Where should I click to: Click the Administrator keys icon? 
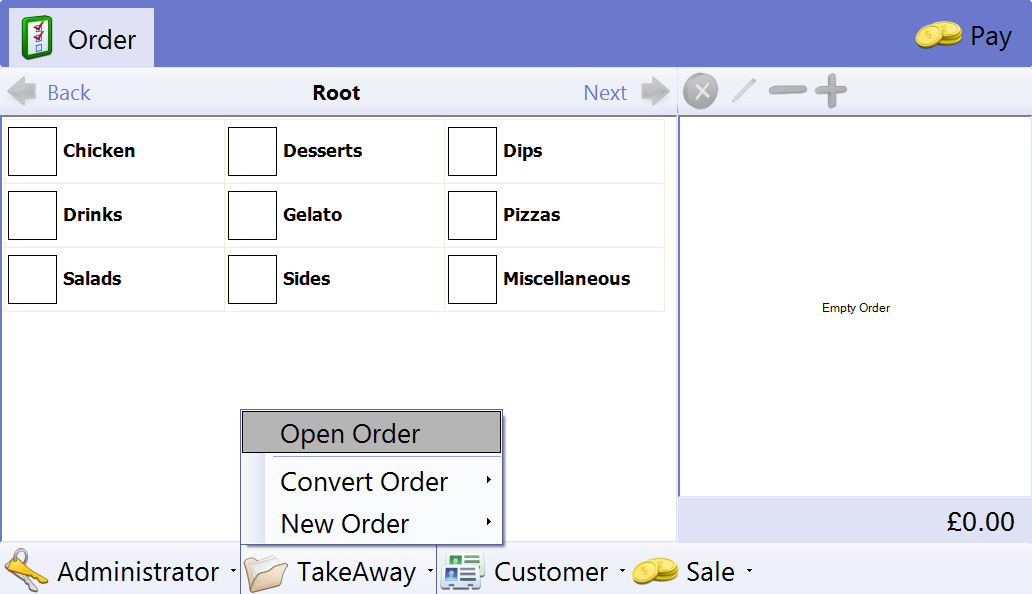tap(26, 572)
